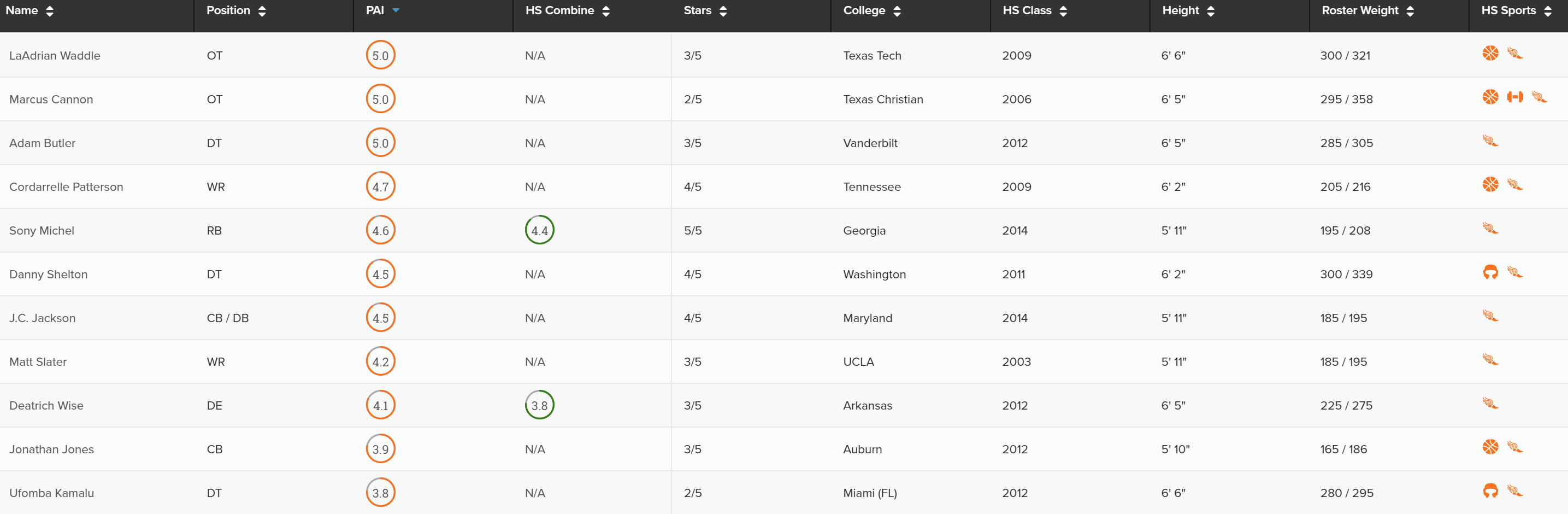Click Cordarrelle Patterson's basketball icon
Screen dimensions: 1568x514
pos(1490,184)
